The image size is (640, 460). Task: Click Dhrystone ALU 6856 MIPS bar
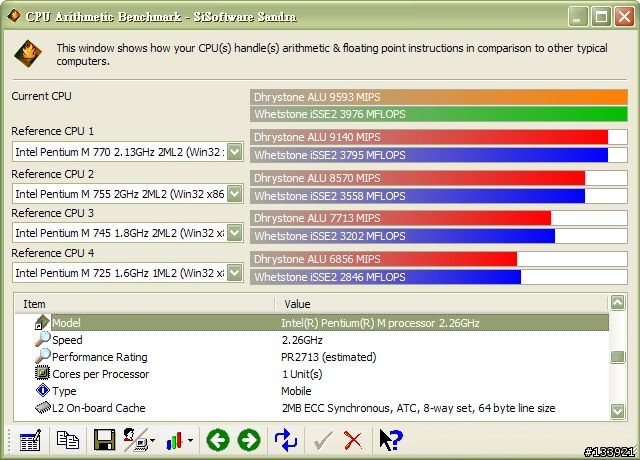point(439,259)
